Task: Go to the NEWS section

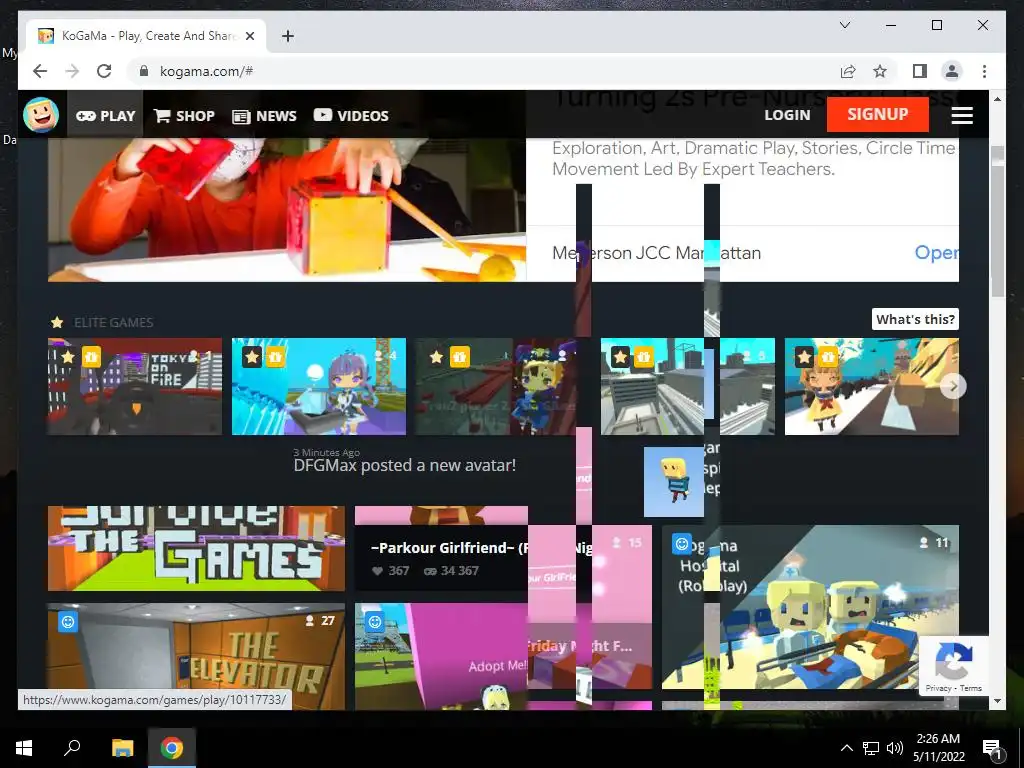Action: click(x=264, y=116)
